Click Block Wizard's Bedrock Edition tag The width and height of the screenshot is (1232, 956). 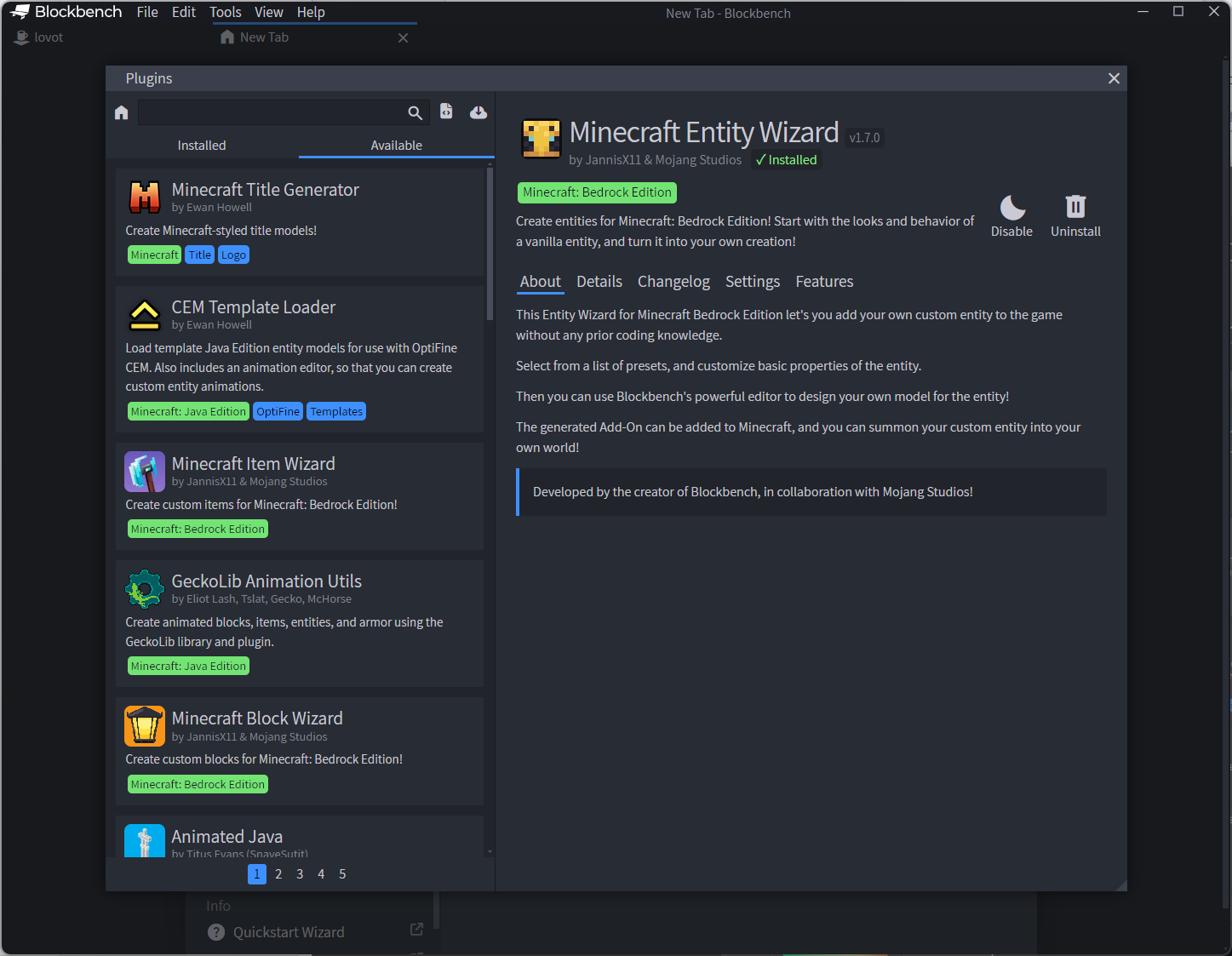(198, 785)
